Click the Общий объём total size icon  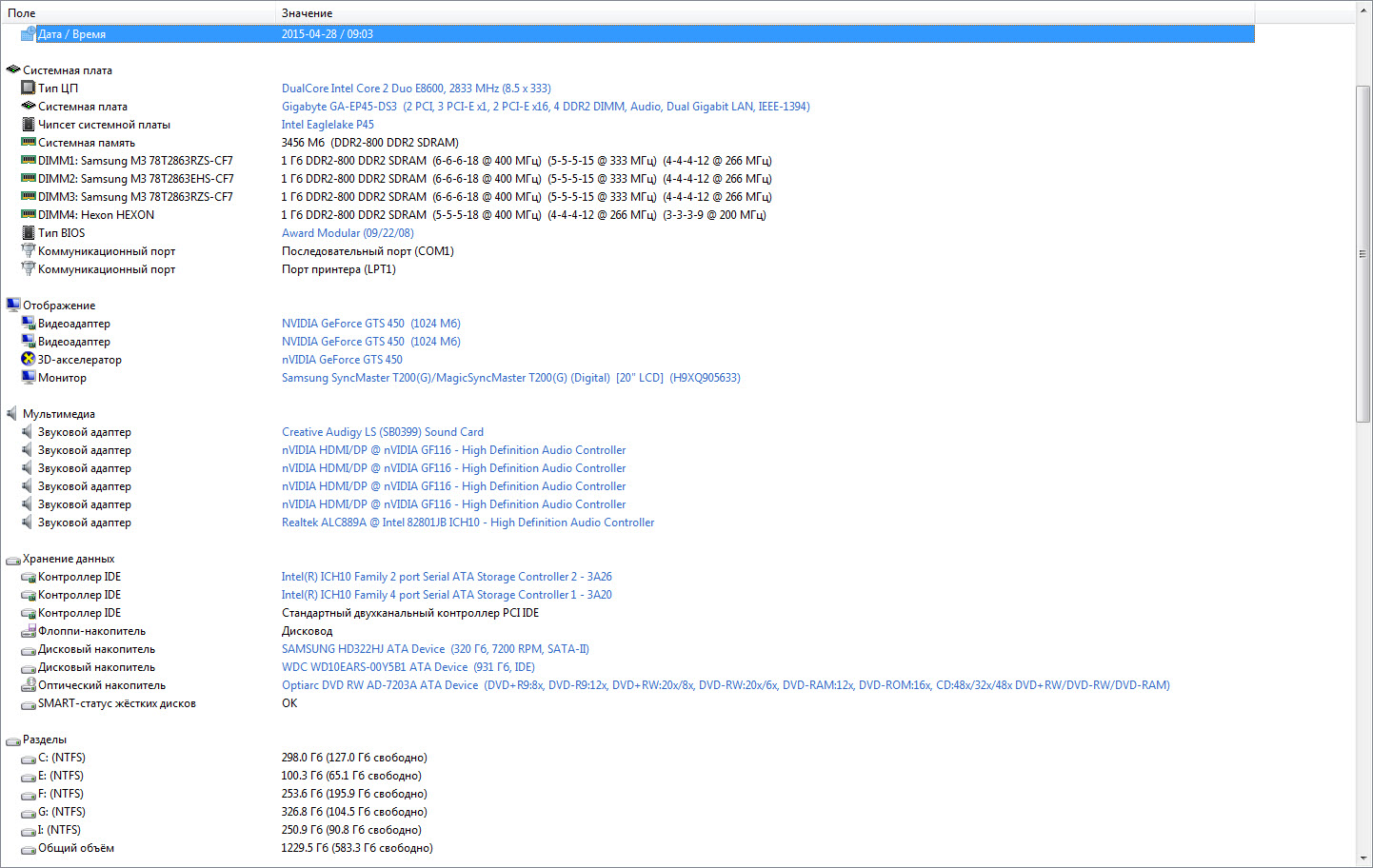tap(29, 848)
